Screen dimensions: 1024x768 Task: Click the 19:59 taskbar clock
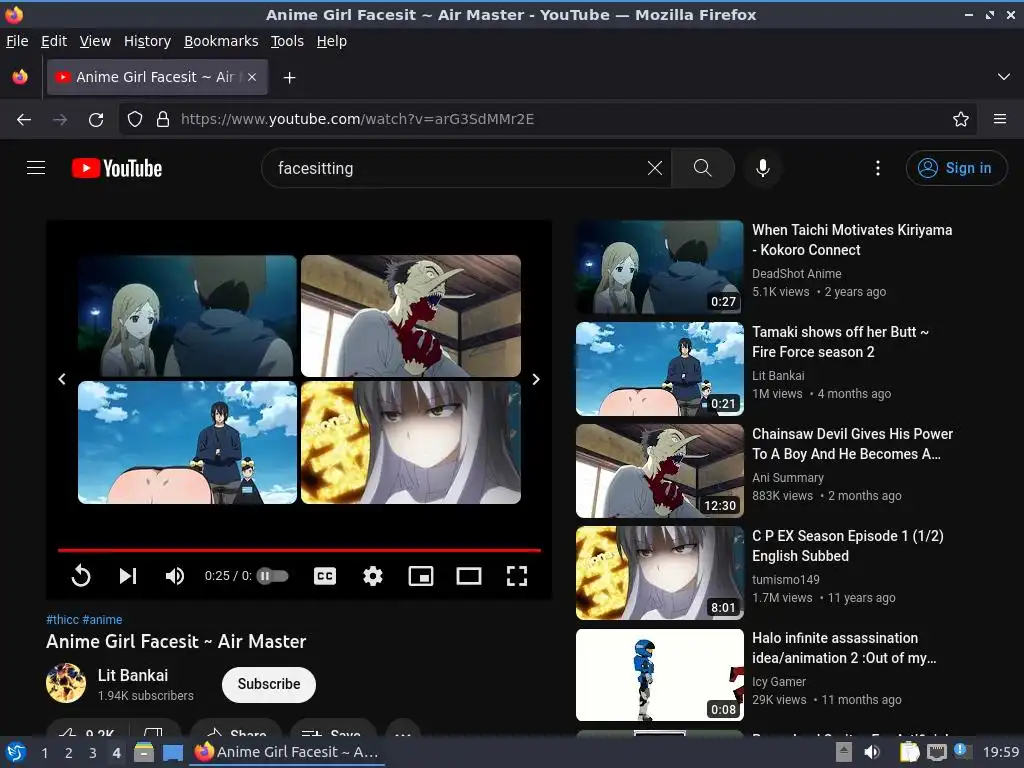pos(1000,752)
